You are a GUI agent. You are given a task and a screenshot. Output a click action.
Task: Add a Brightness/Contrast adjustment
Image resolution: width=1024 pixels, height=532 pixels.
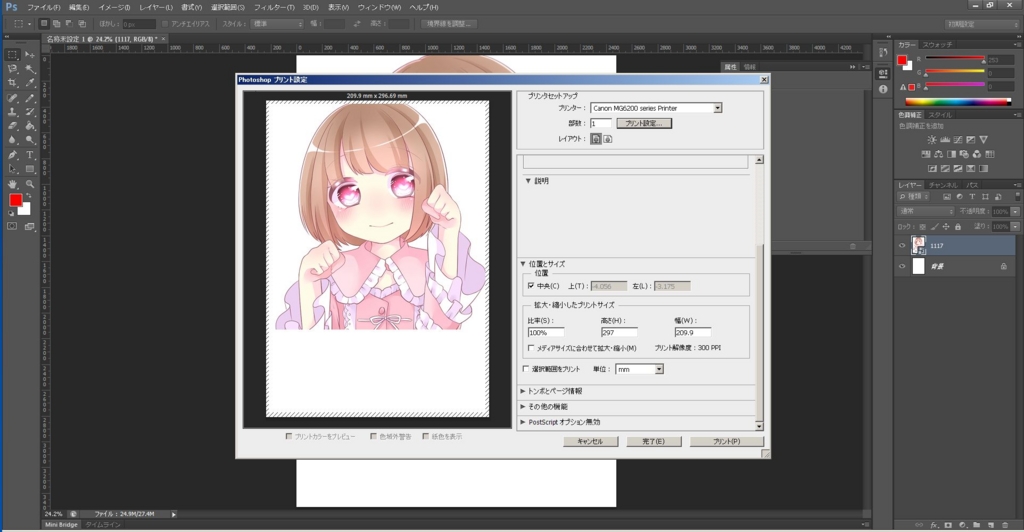[931, 140]
